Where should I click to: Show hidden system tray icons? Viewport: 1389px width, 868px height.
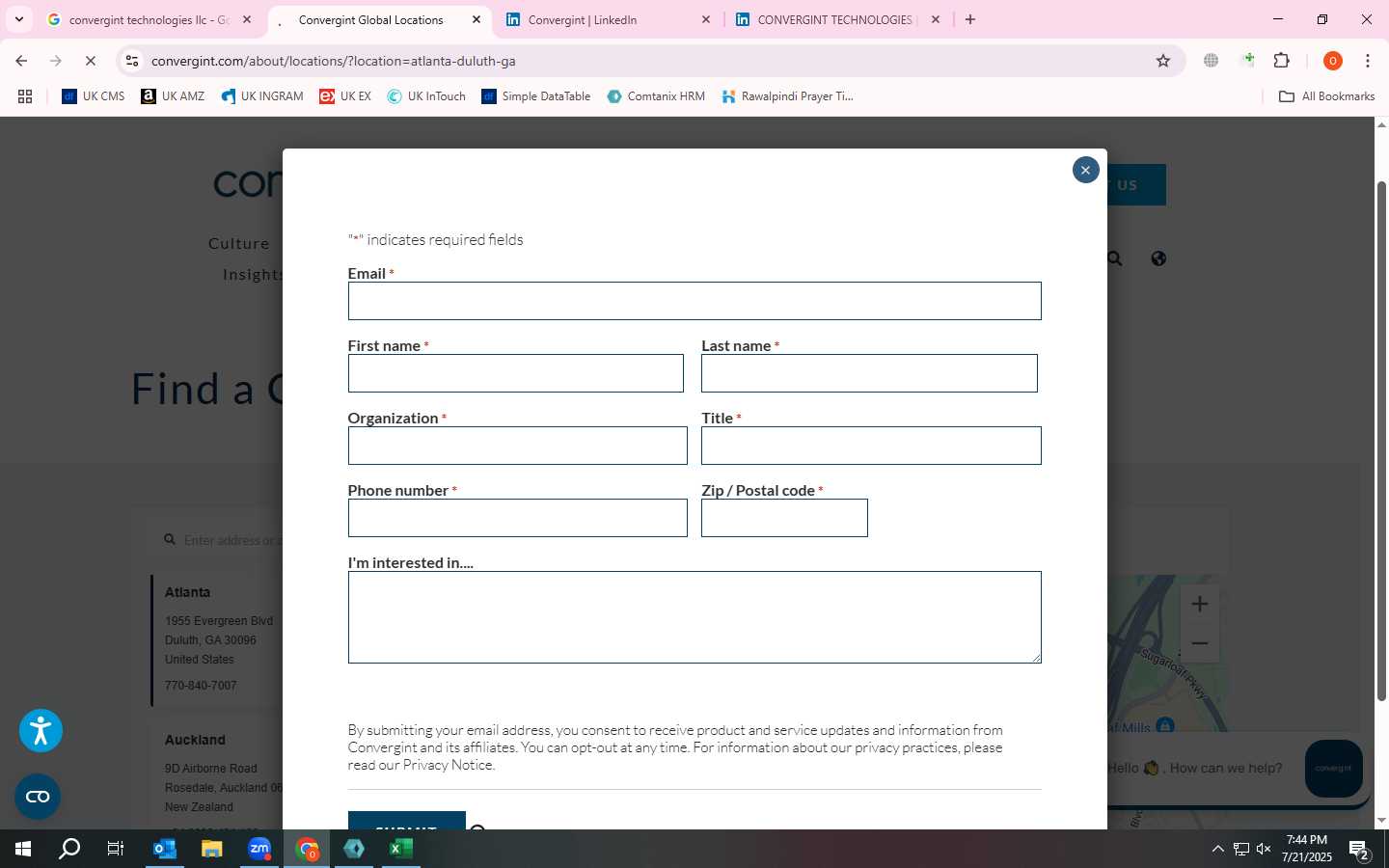1217,849
